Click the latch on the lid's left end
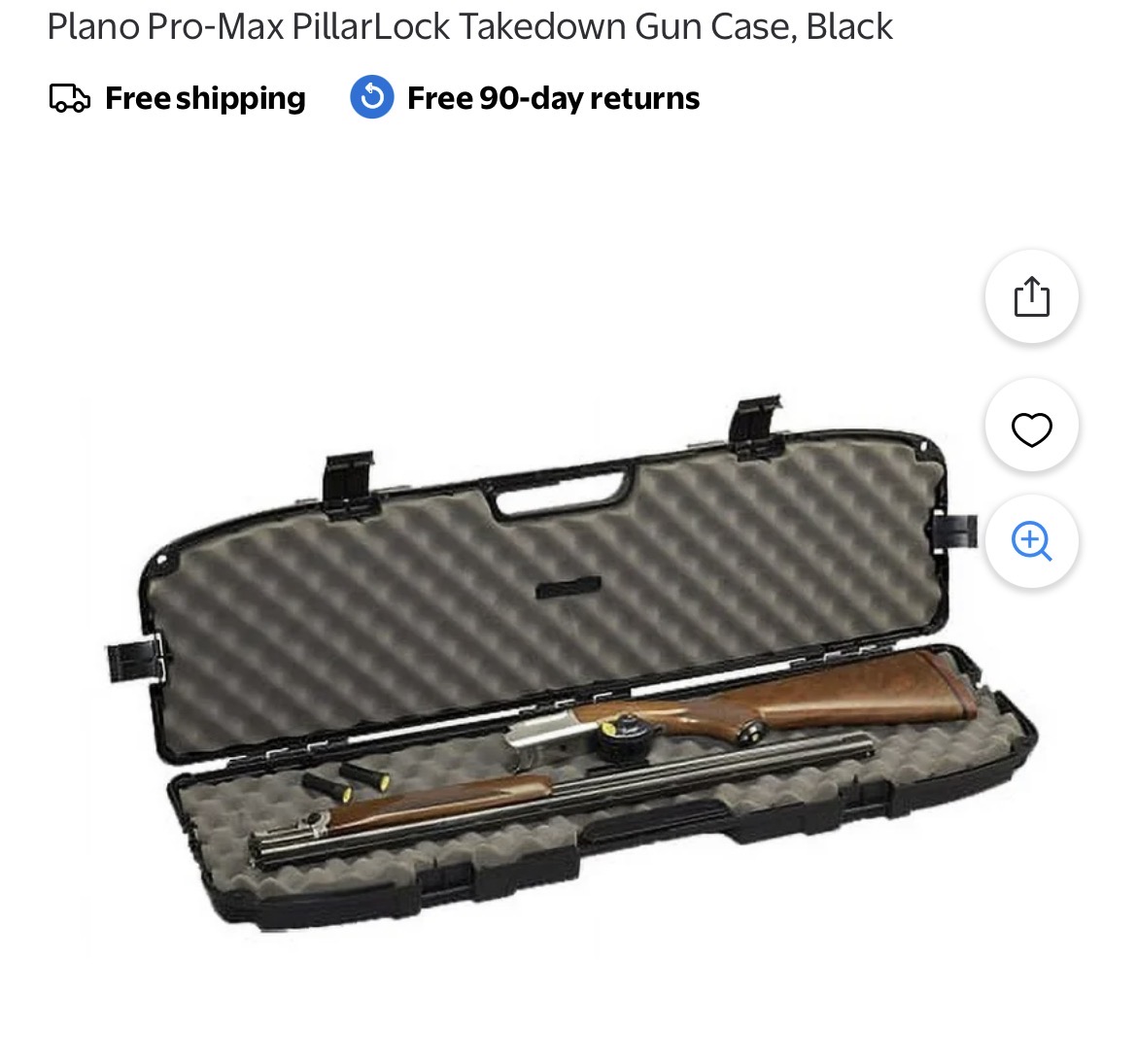Image resolution: width=1137 pixels, height=1064 pixels. pyautogui.click(x=135, y=660)
